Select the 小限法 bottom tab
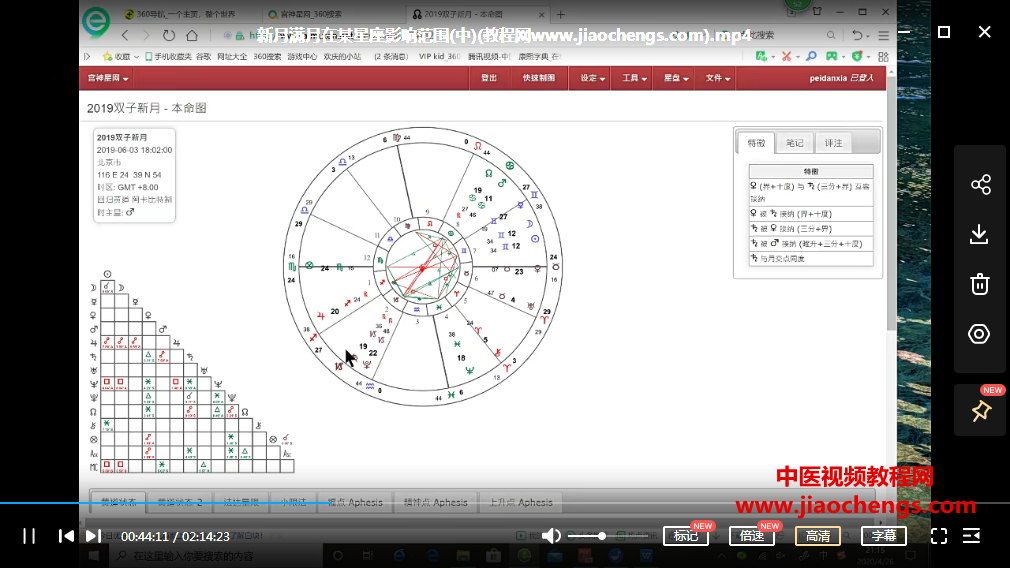1010x568 pixels. click(x=293, y=502)
